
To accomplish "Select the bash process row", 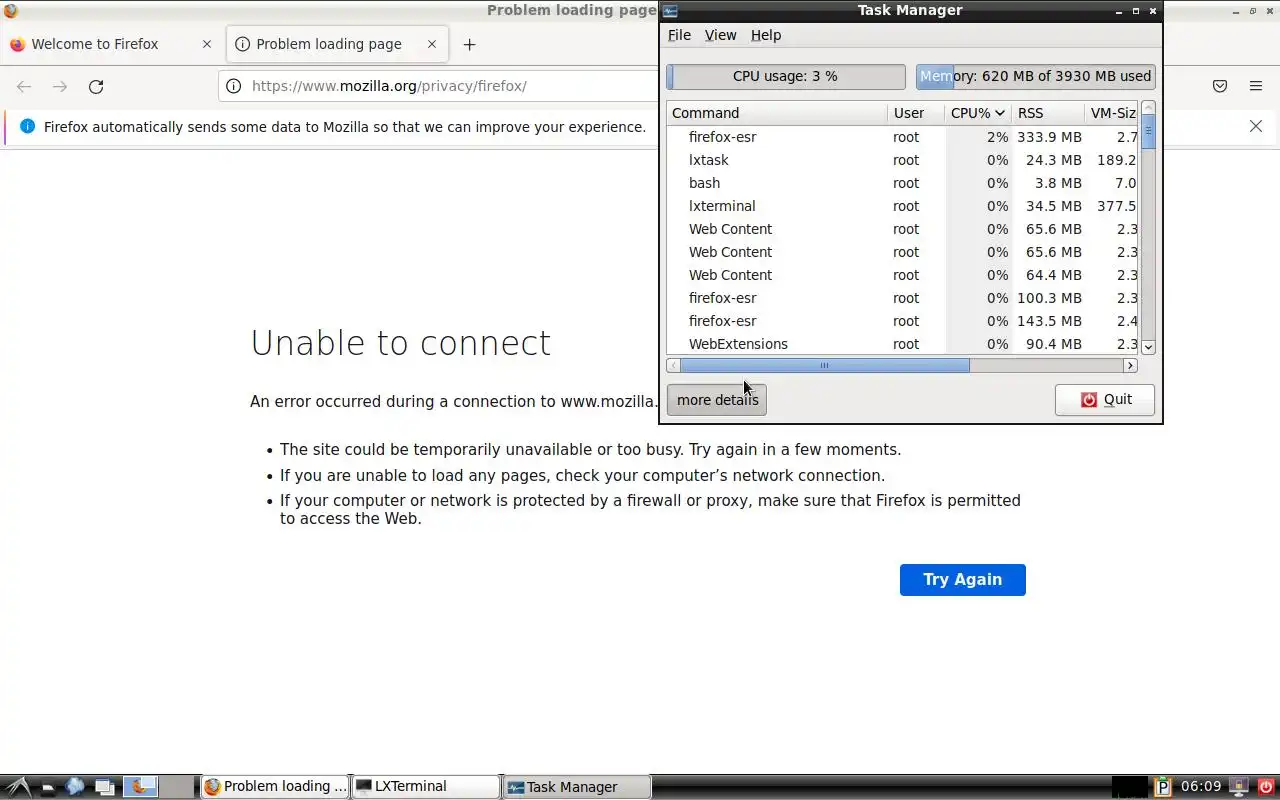I will coord(903,183).
